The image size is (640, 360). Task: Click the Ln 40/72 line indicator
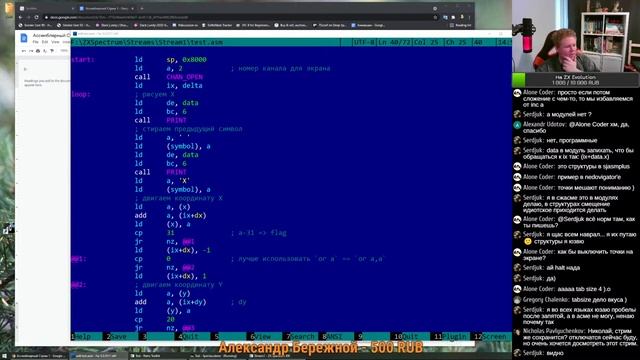(394, 42)
